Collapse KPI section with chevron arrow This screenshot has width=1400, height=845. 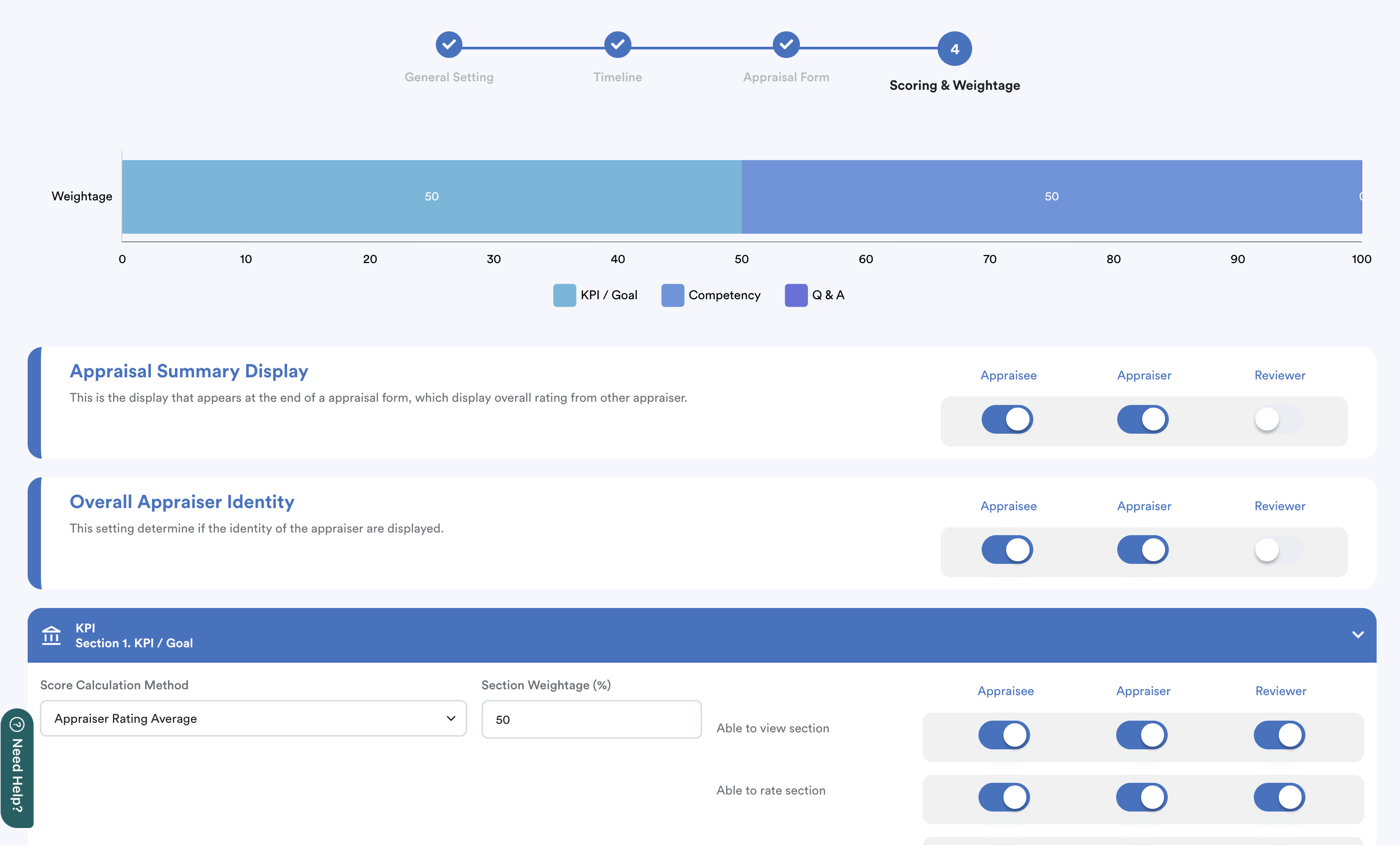point(1357,635)
